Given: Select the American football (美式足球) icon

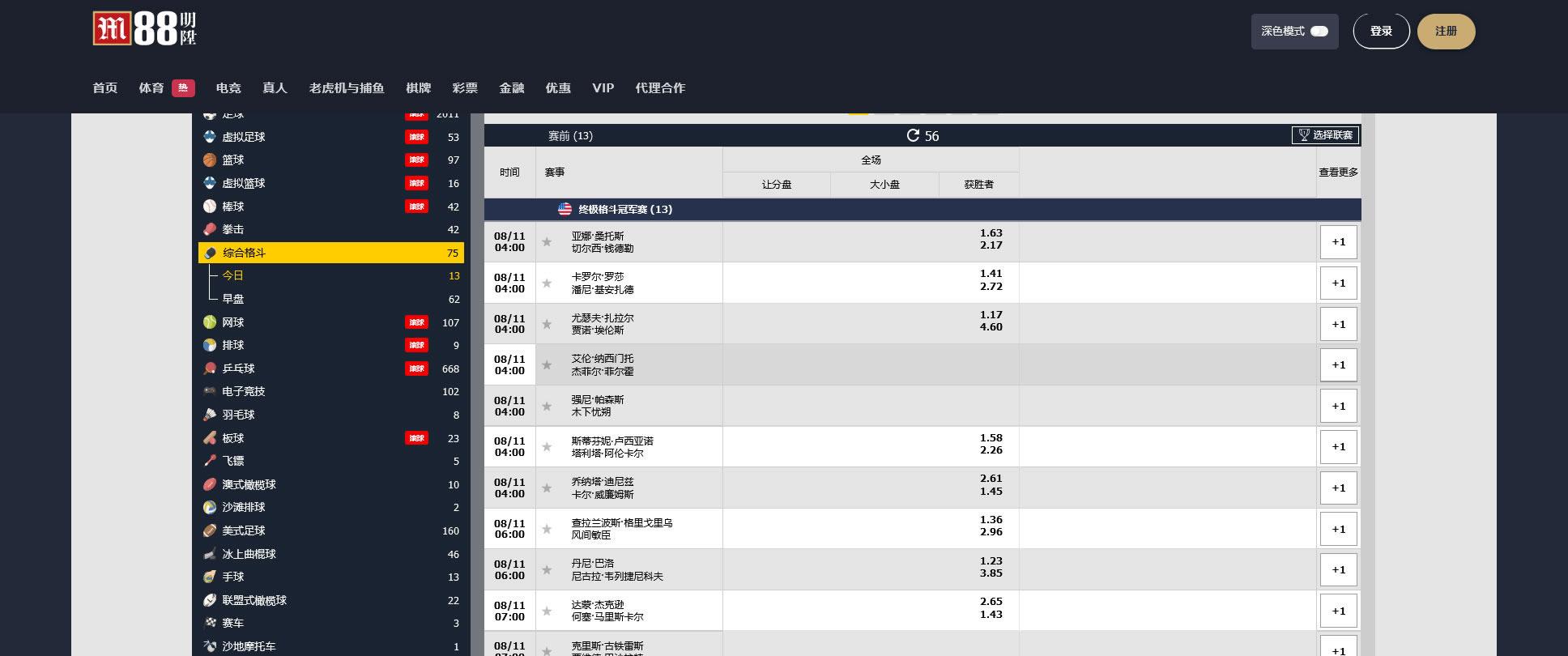Looking at the screenshot, I should [210, 530].
